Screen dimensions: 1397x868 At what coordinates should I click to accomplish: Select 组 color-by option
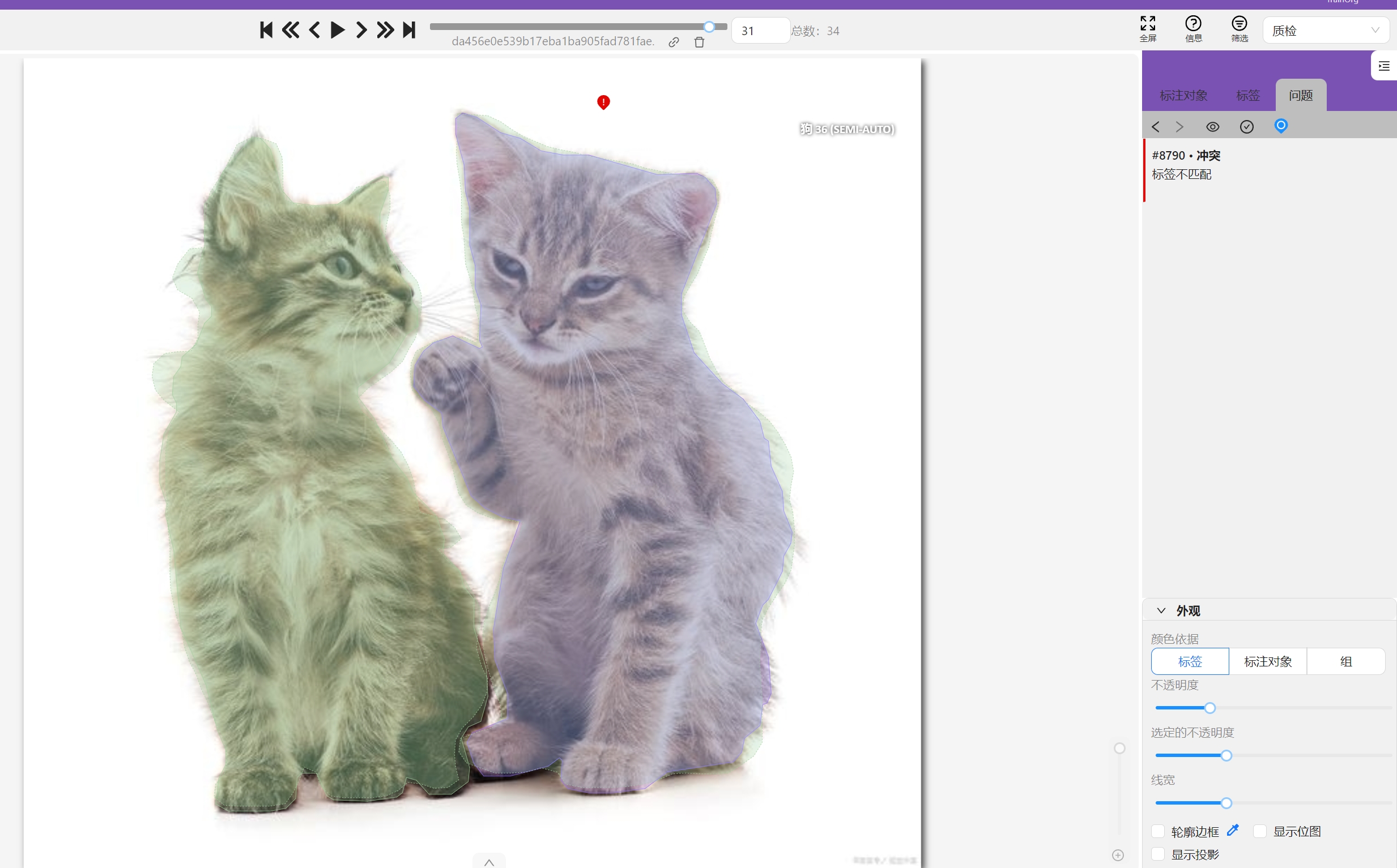[1345, 661]
